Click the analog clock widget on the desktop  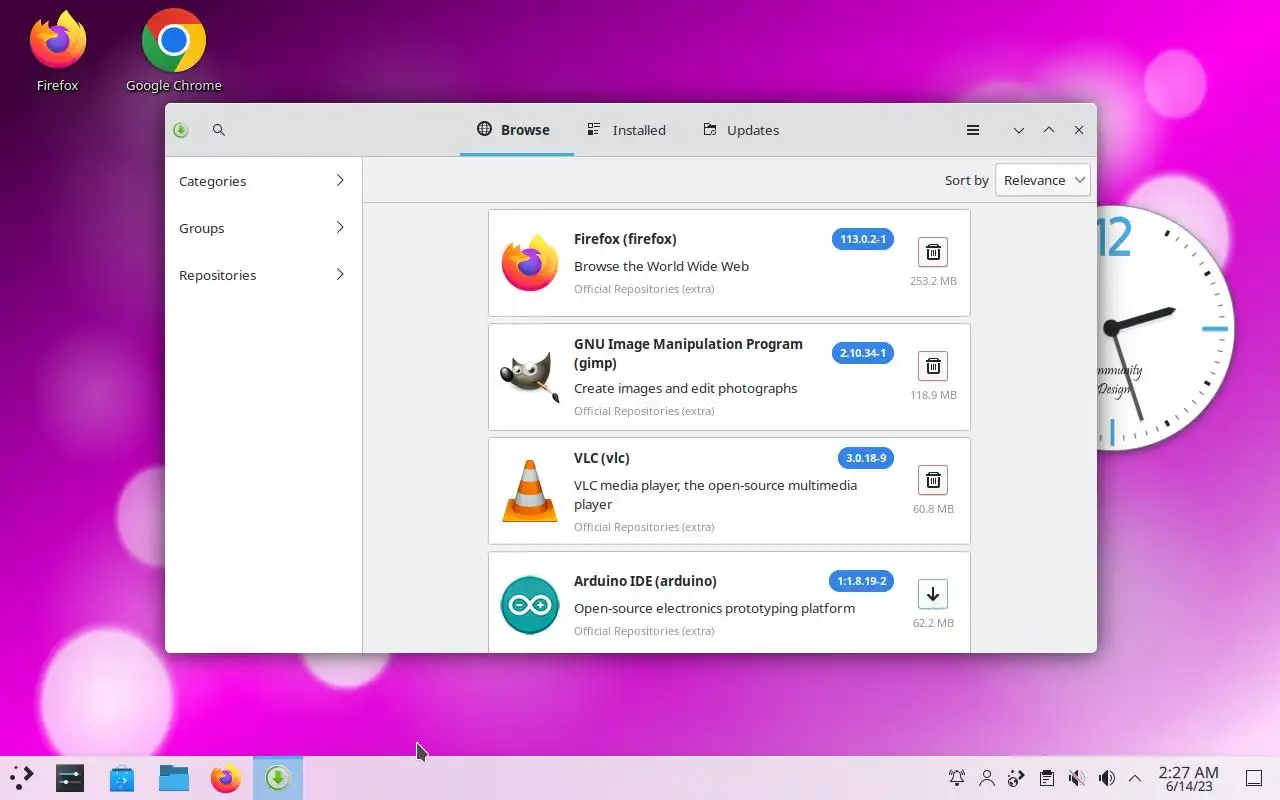pyautogui.click(x=1165, y=328)
